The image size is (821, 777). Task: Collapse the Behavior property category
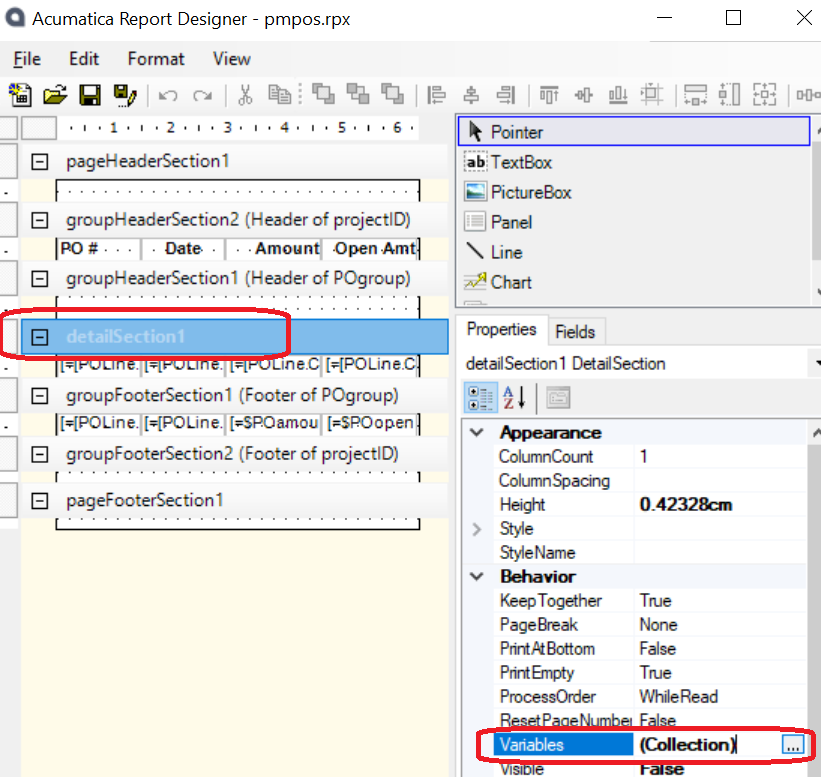(476, 576)
